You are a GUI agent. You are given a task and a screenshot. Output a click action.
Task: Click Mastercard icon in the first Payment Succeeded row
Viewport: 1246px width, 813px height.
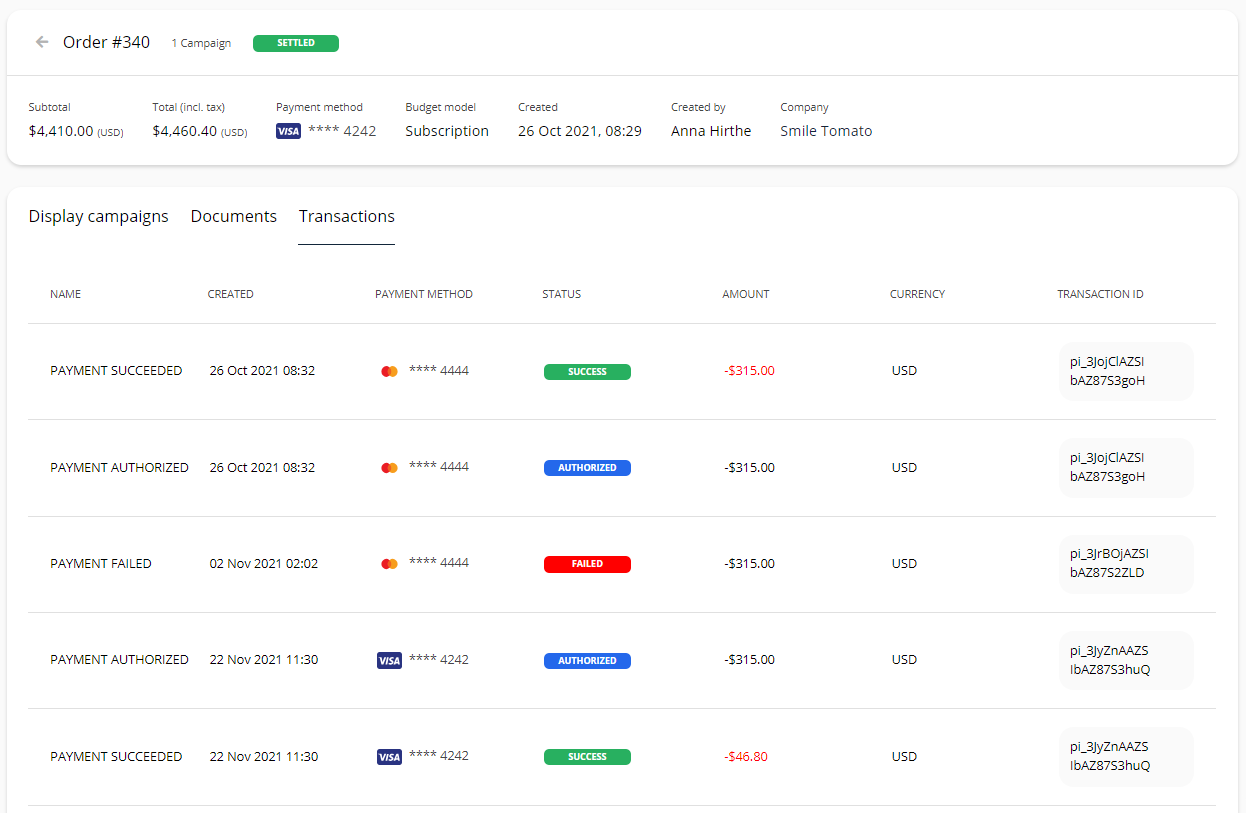point(390,371)
